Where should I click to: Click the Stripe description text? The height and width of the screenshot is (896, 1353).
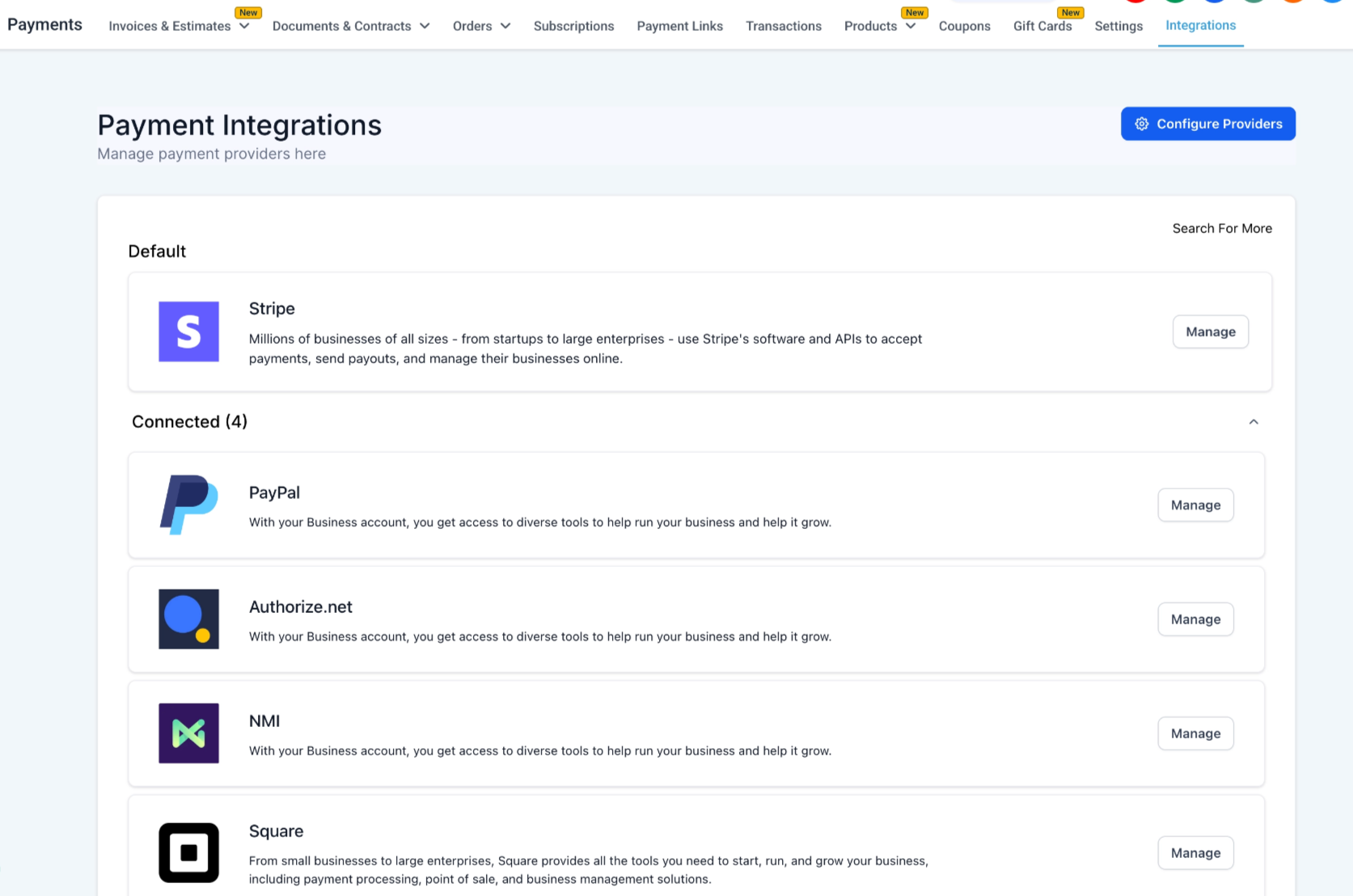pyautogui.click(x=586, y=349)
